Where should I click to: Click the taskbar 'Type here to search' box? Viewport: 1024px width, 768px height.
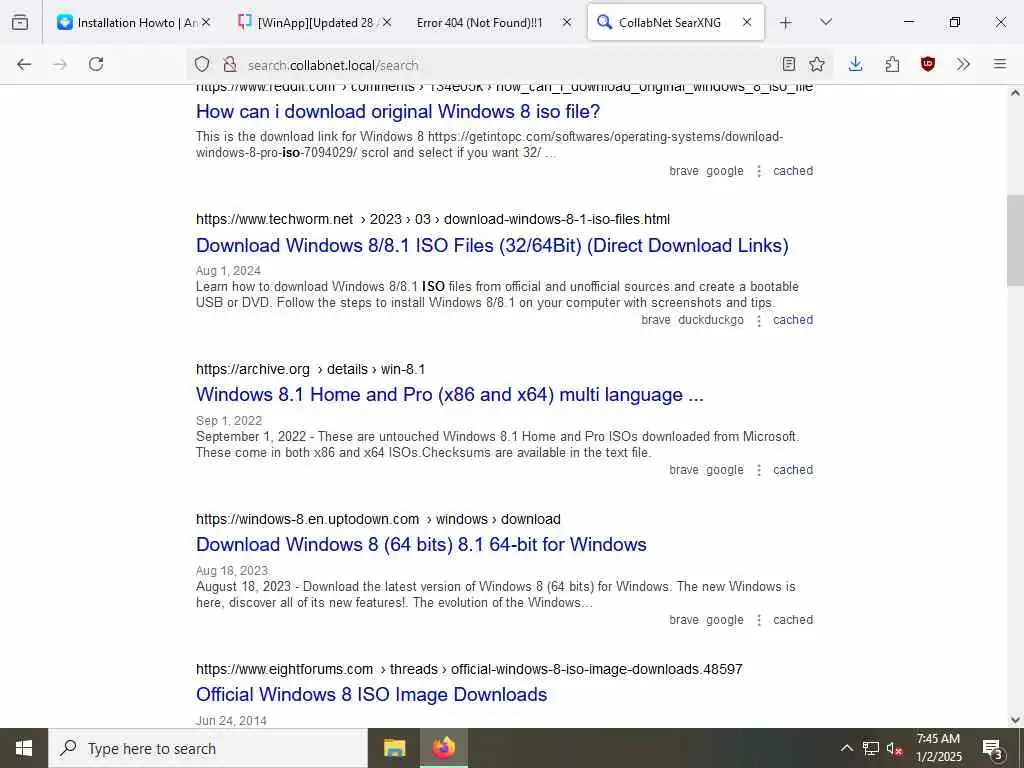click(x=208, y=748)
